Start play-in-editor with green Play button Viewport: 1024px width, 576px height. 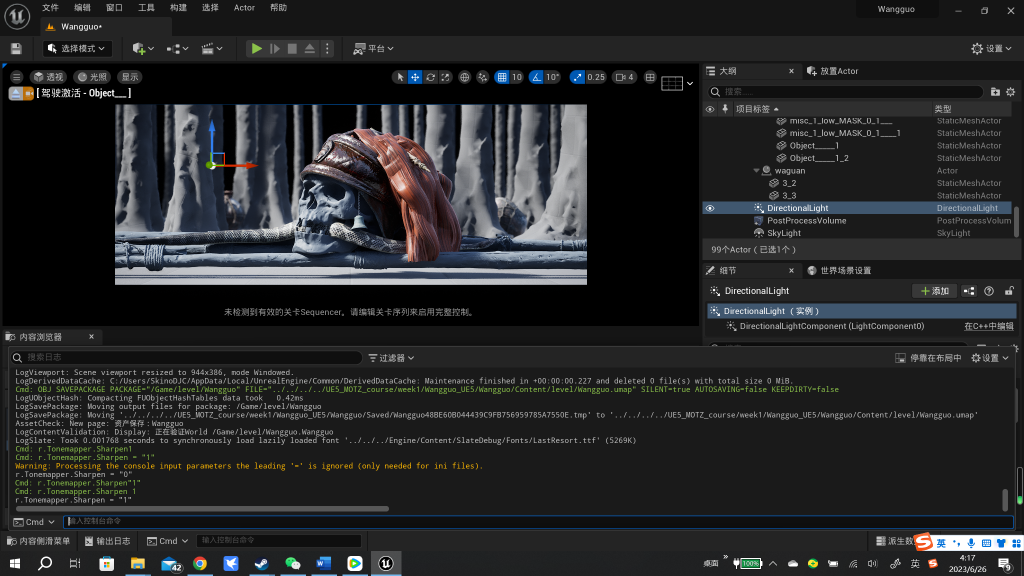pyautogui.click(x=257, y=48)
